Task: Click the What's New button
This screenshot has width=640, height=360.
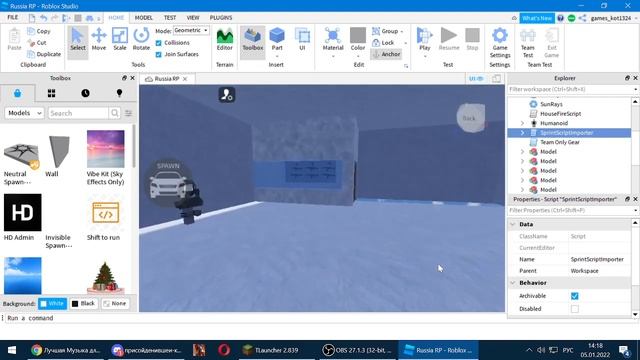Action: pyautogui.click(x=537, y=18)
